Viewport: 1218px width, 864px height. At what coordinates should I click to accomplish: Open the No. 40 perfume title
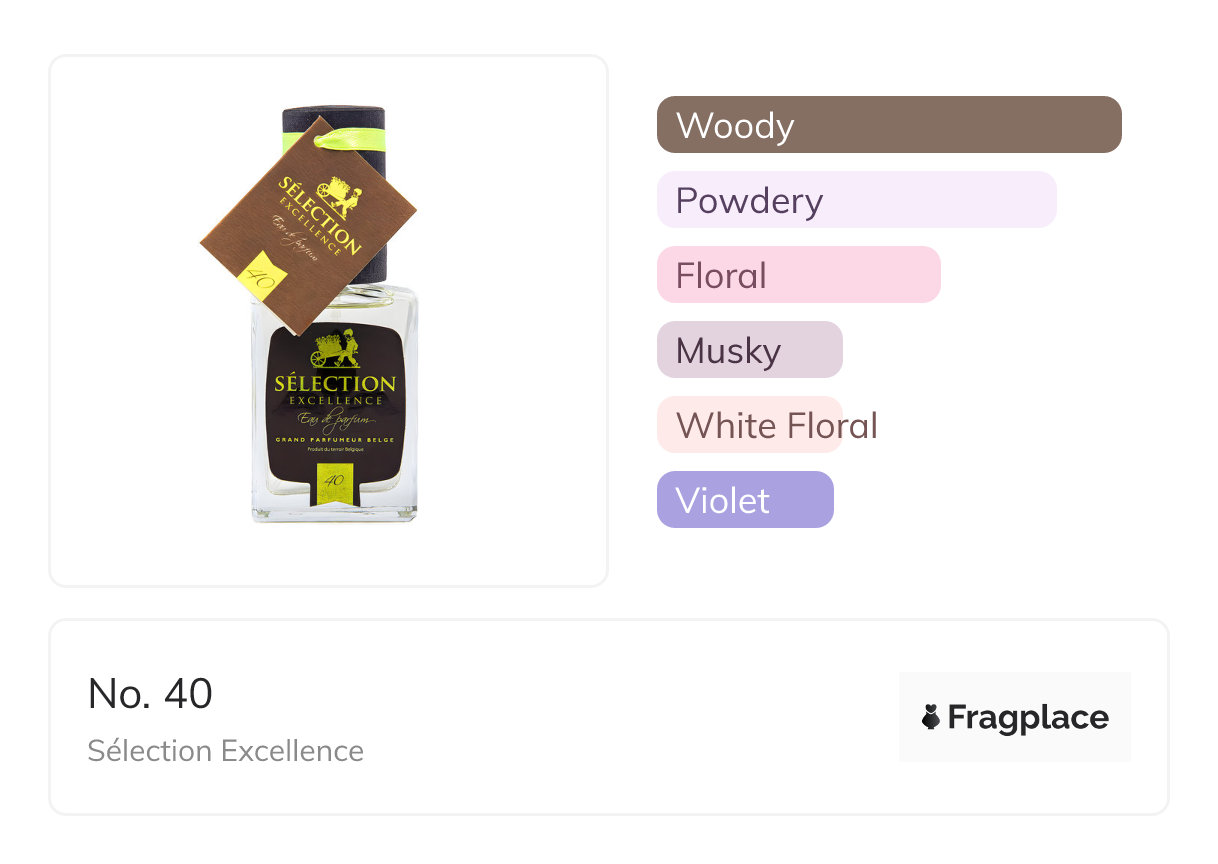click(x=150, y=694)
